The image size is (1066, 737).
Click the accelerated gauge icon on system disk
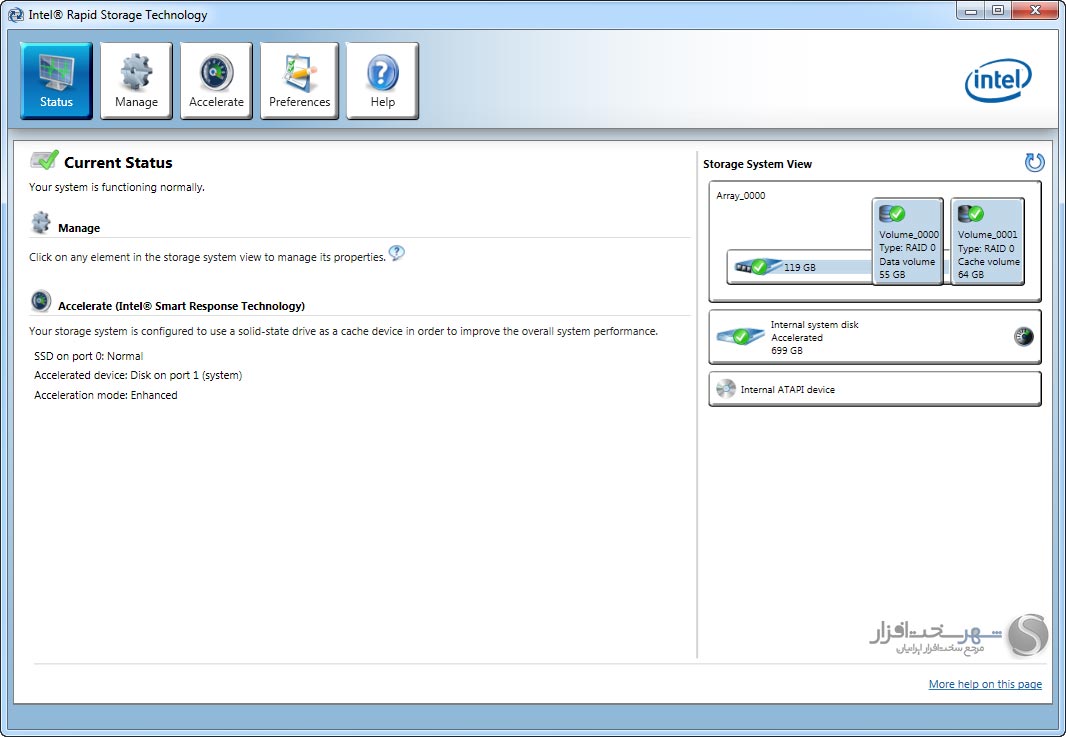point(1024,337)
